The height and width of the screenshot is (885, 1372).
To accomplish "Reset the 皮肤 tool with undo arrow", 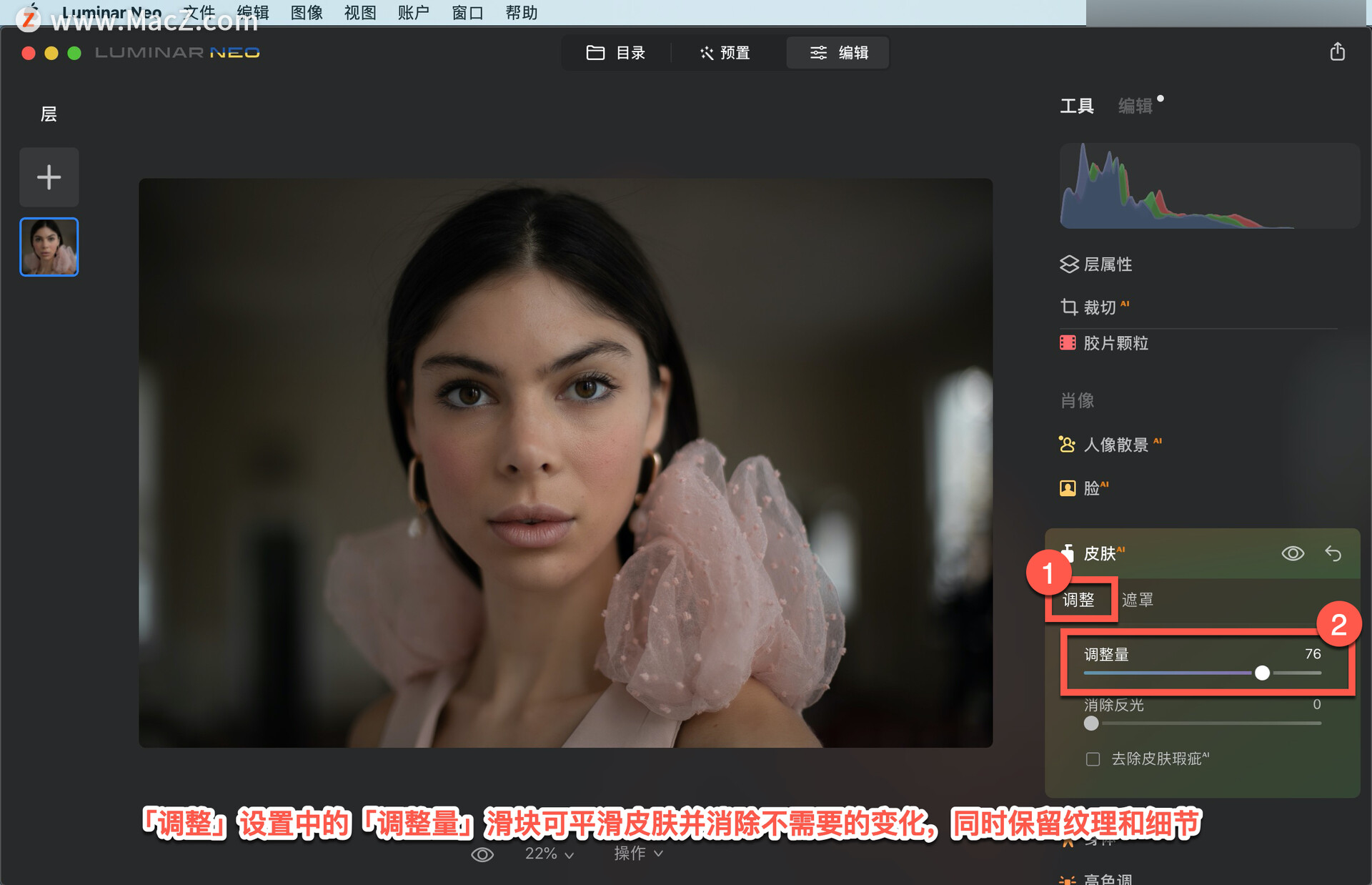I will [x=1333, y=553].
